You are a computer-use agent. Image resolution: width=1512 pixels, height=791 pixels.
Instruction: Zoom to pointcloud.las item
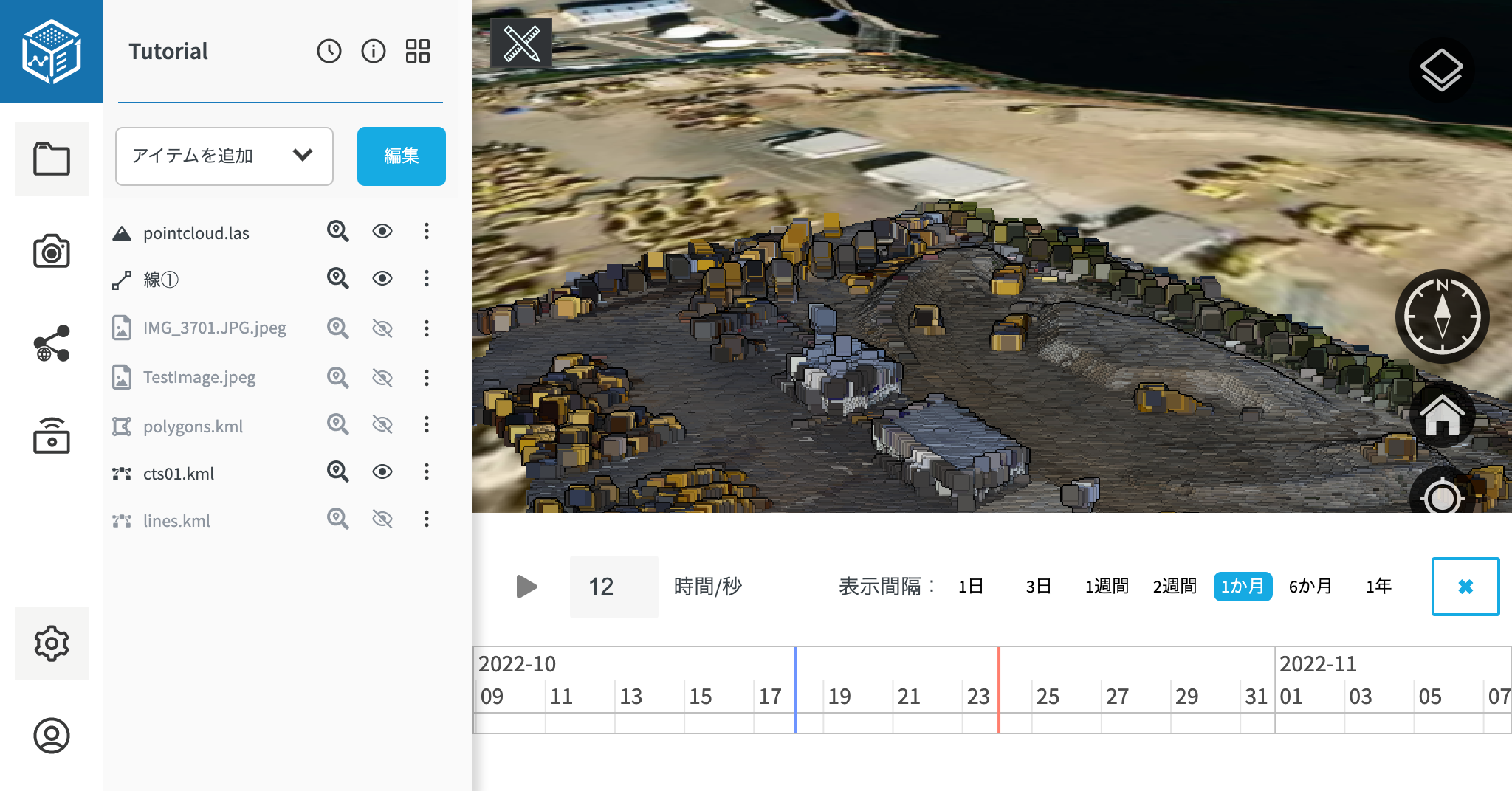coord(337,232)
